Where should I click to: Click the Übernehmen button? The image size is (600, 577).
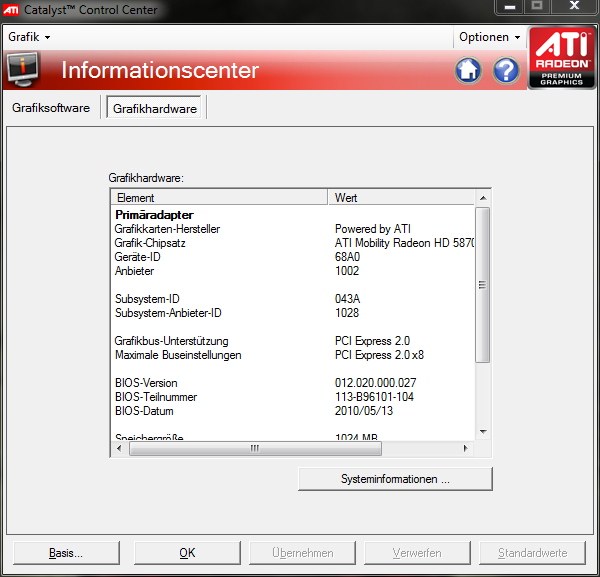(x=302, y=553)
